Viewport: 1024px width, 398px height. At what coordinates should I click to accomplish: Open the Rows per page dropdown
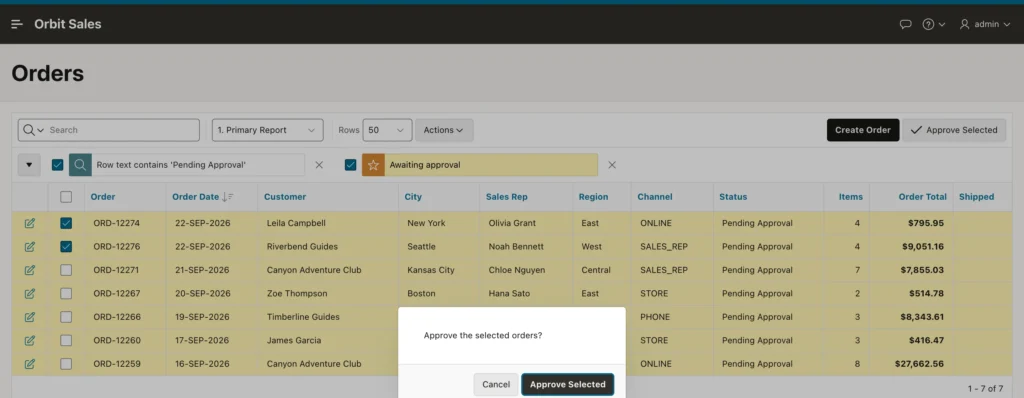click(387, 130)
